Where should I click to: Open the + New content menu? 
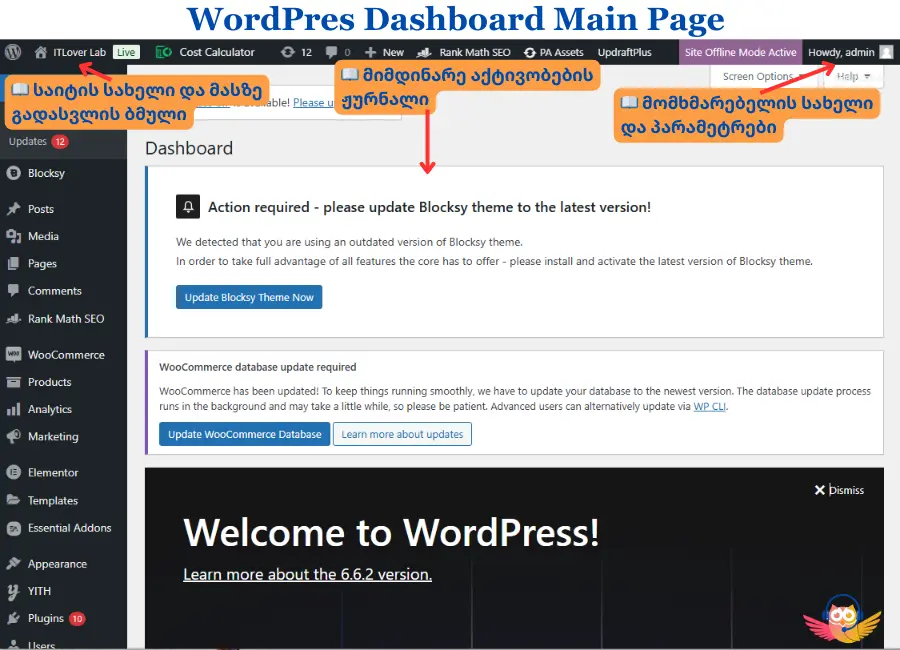click(x=384, y=52)
